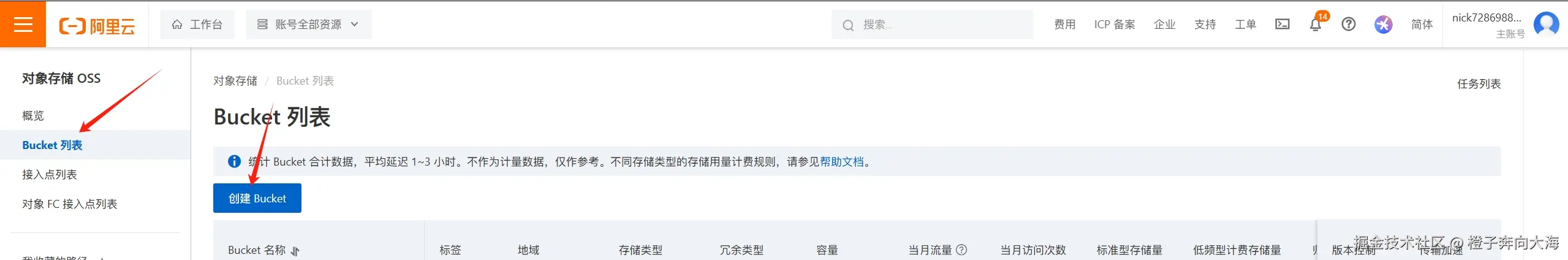Click the purple AI assistant icon

pos(1383,25)
